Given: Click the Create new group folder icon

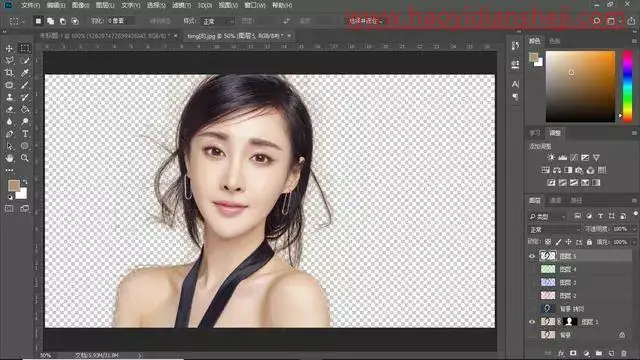Looking at the screenshot, I should [599, 353].
